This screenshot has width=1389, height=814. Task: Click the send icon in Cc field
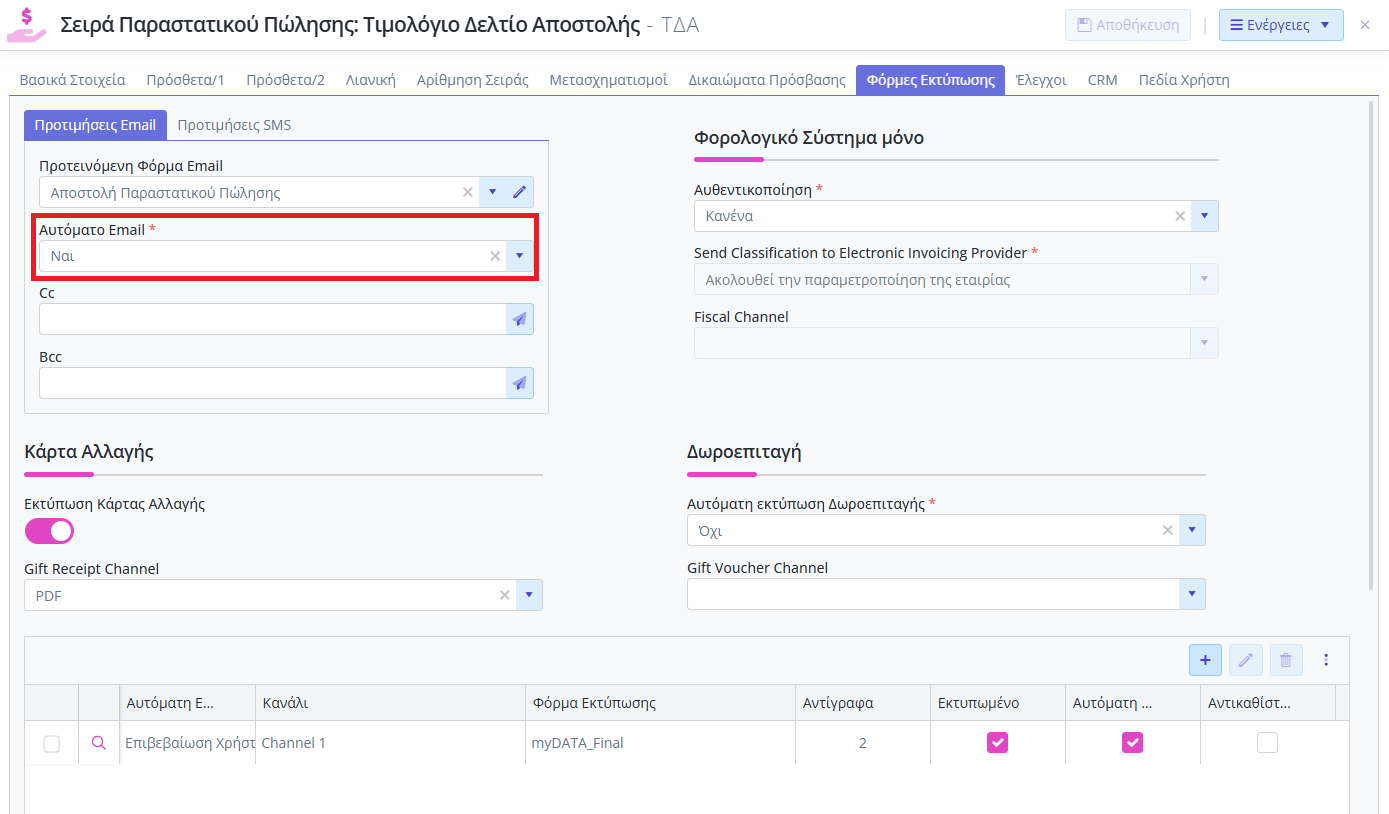tap(519, 319)
